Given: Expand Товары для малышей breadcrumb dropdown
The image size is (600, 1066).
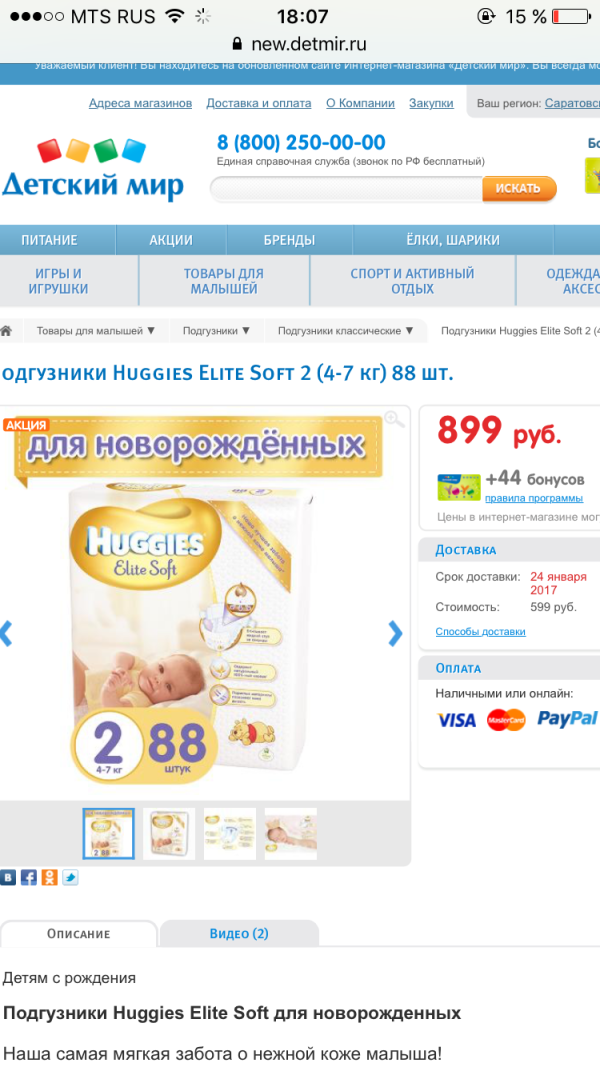Looking at the screenshot, I should coord(96,331).
